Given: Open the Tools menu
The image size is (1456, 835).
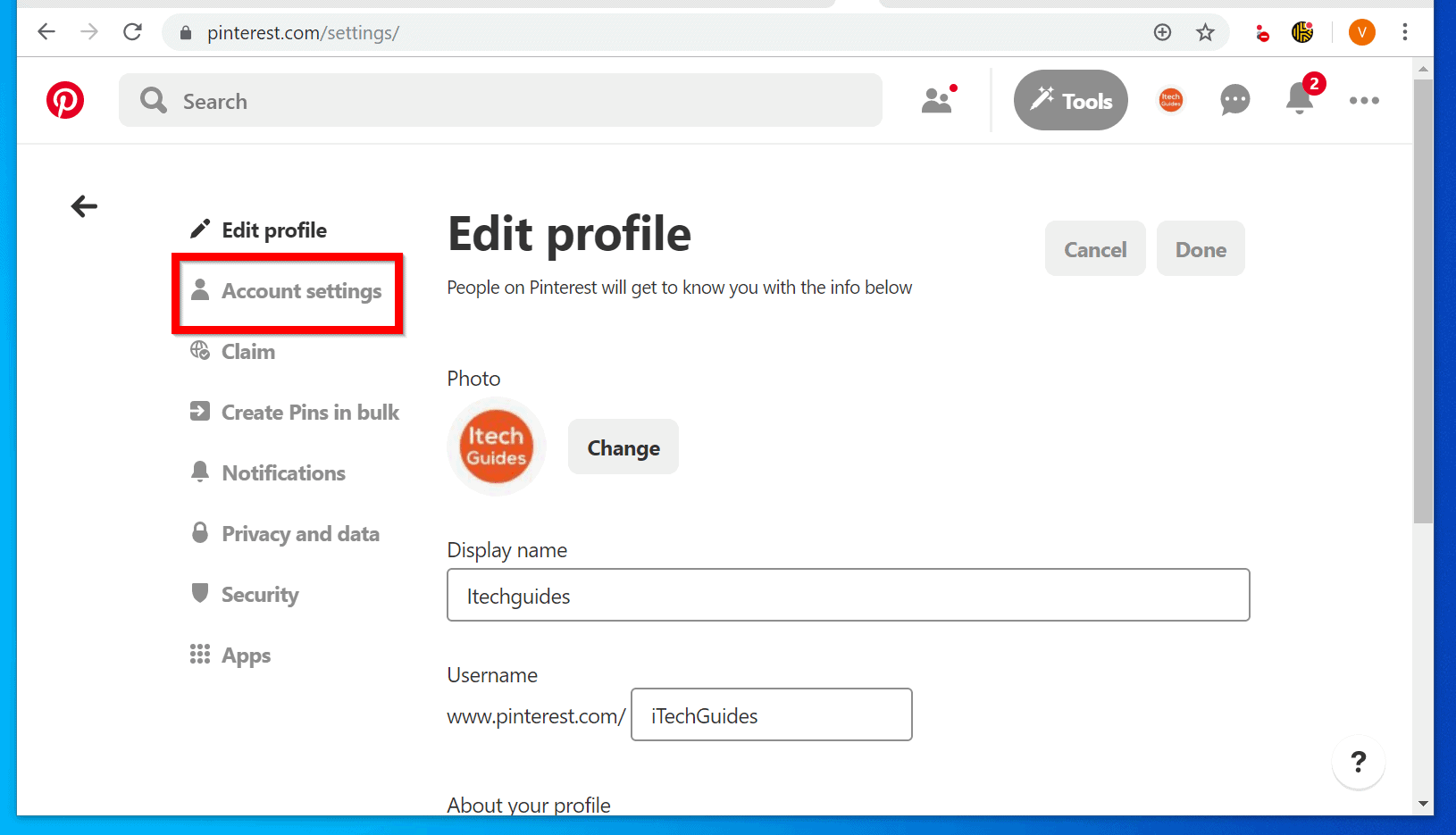Looking at the screenshot, I should pos(1070,100).
